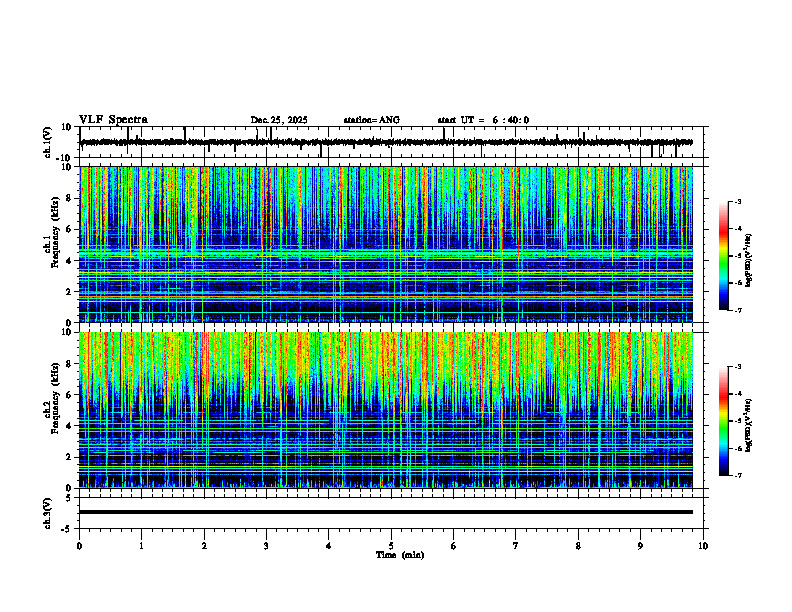Click the "-10" tick on ch.1(V) axis
This screenshot has width=792, height=612.
click(65, 158)
